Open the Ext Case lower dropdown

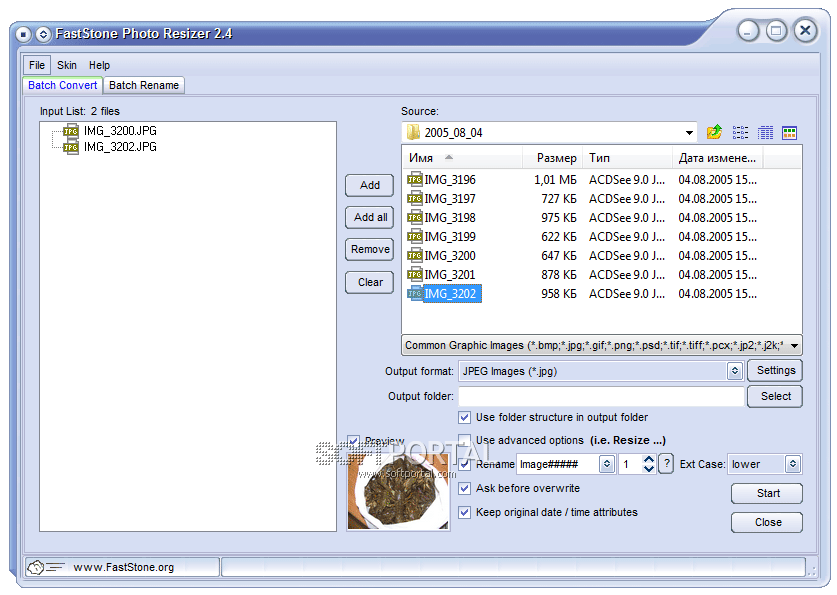tap(793, 464)
